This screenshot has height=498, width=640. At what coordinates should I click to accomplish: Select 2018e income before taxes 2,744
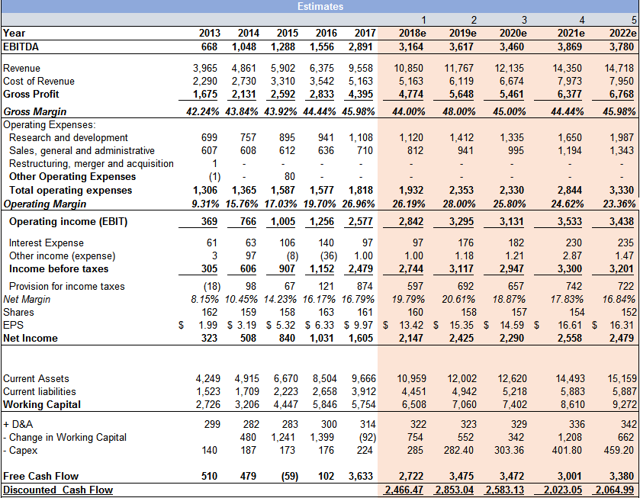tap(411, 269)
